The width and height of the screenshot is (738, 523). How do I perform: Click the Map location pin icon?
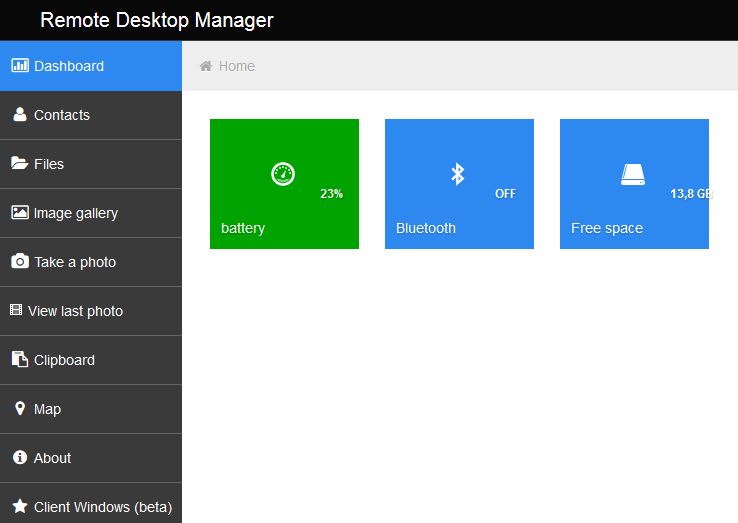click(x=20, y=408)
